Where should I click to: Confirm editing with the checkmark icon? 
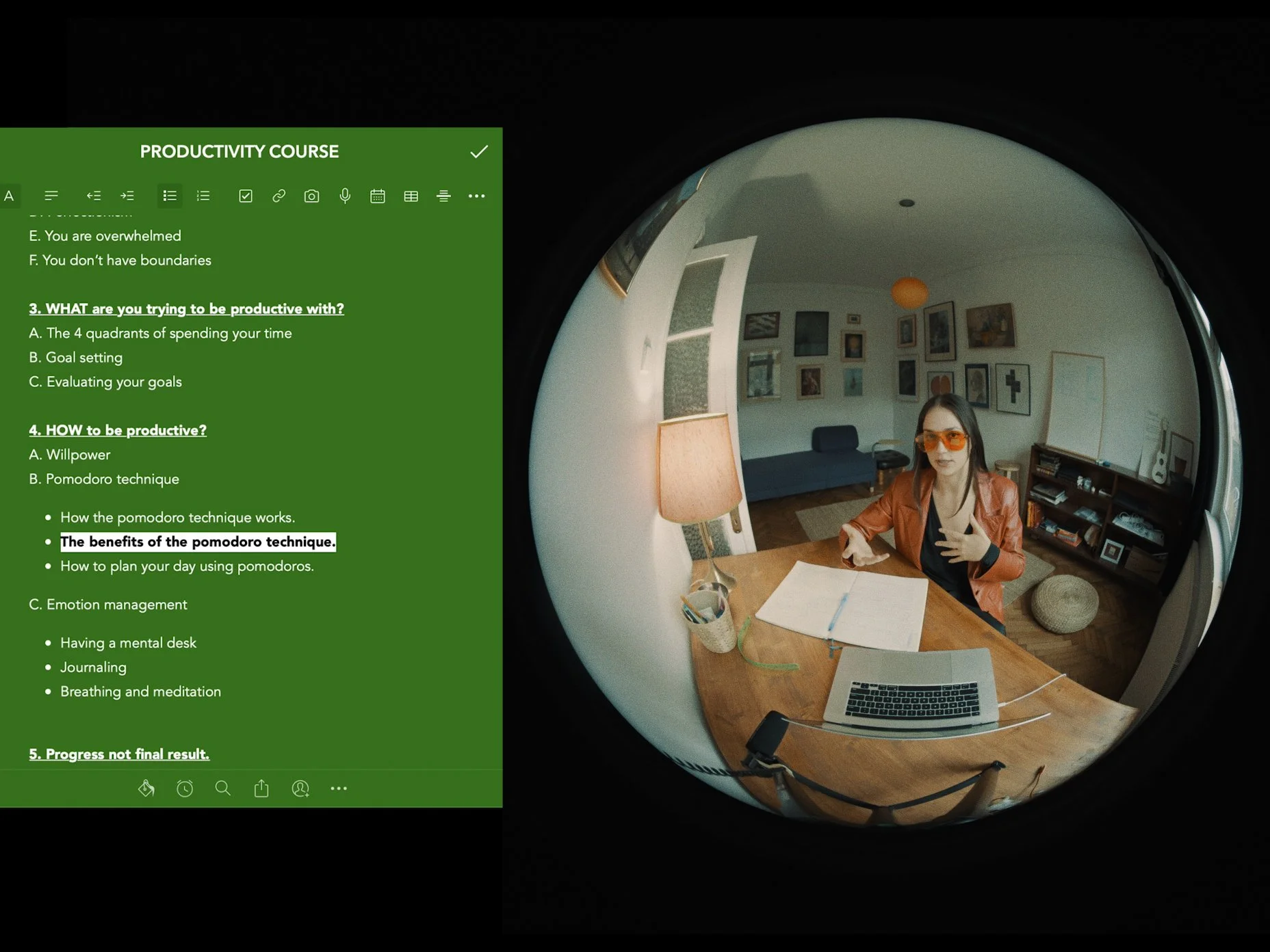pyautogui.click(x=479, y=151)
